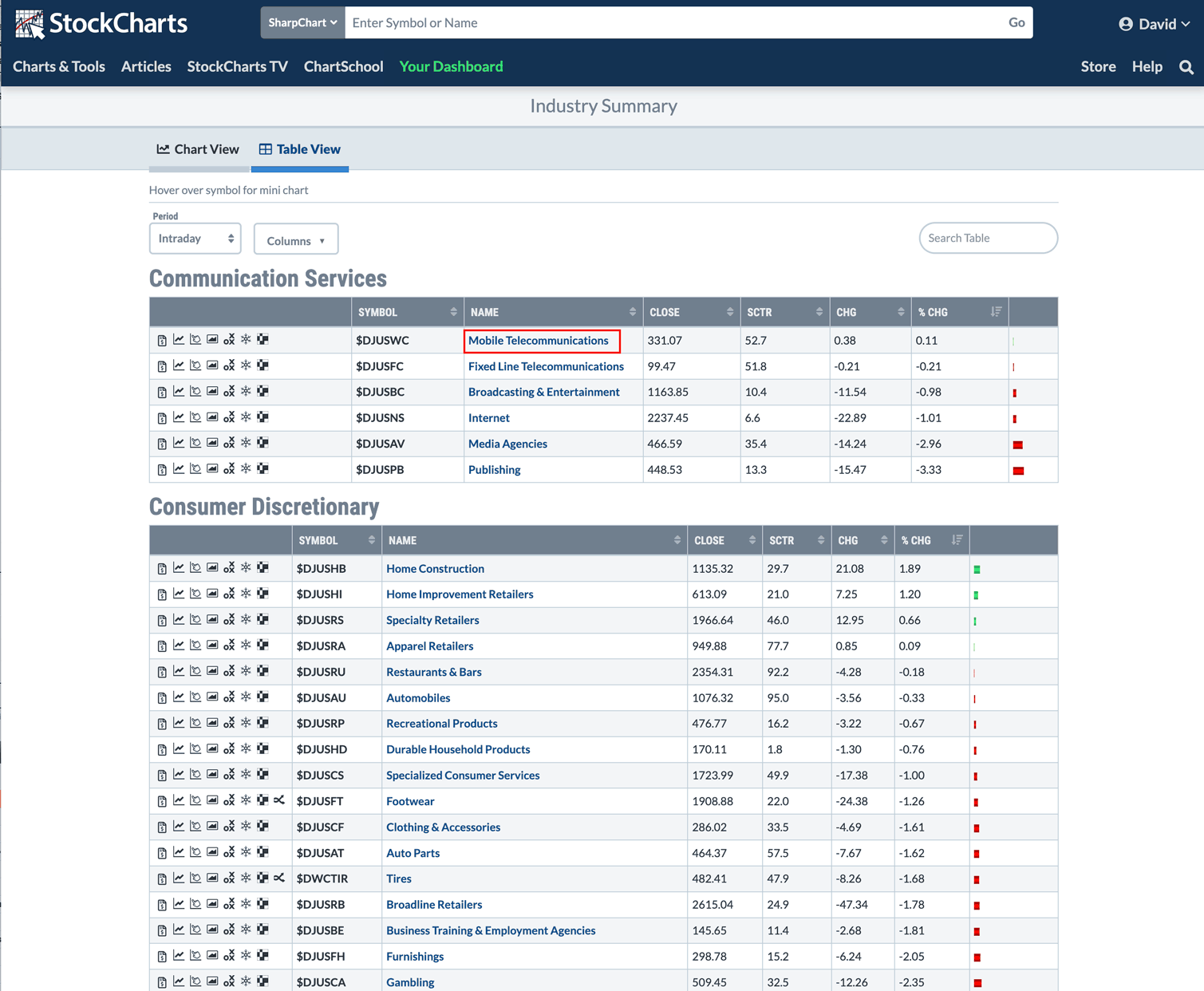
Task: Open the SharpChart type dropdown in search bar
Action: tap(302, 23)
